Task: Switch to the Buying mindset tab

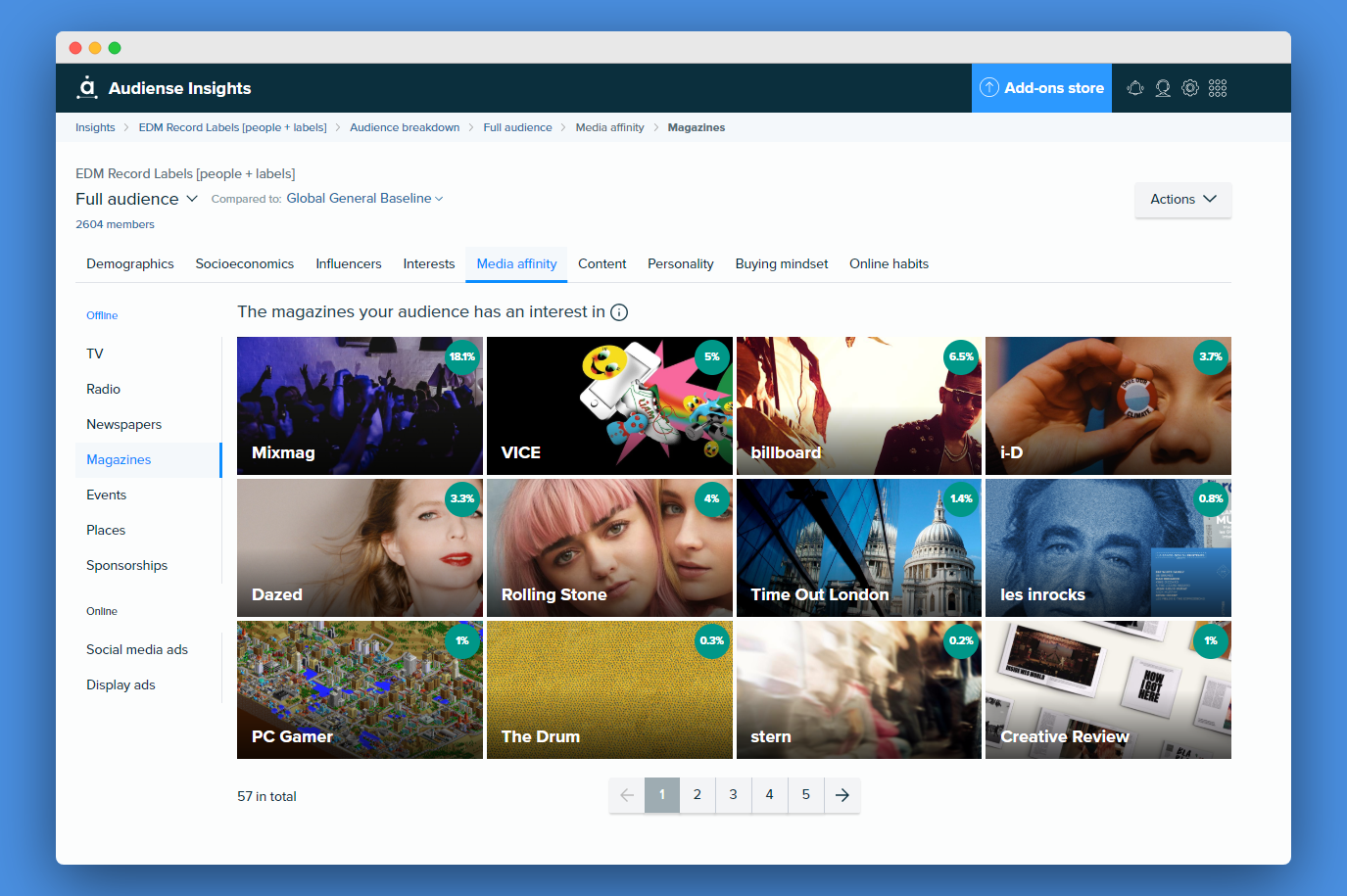Action: click(782, 263)
